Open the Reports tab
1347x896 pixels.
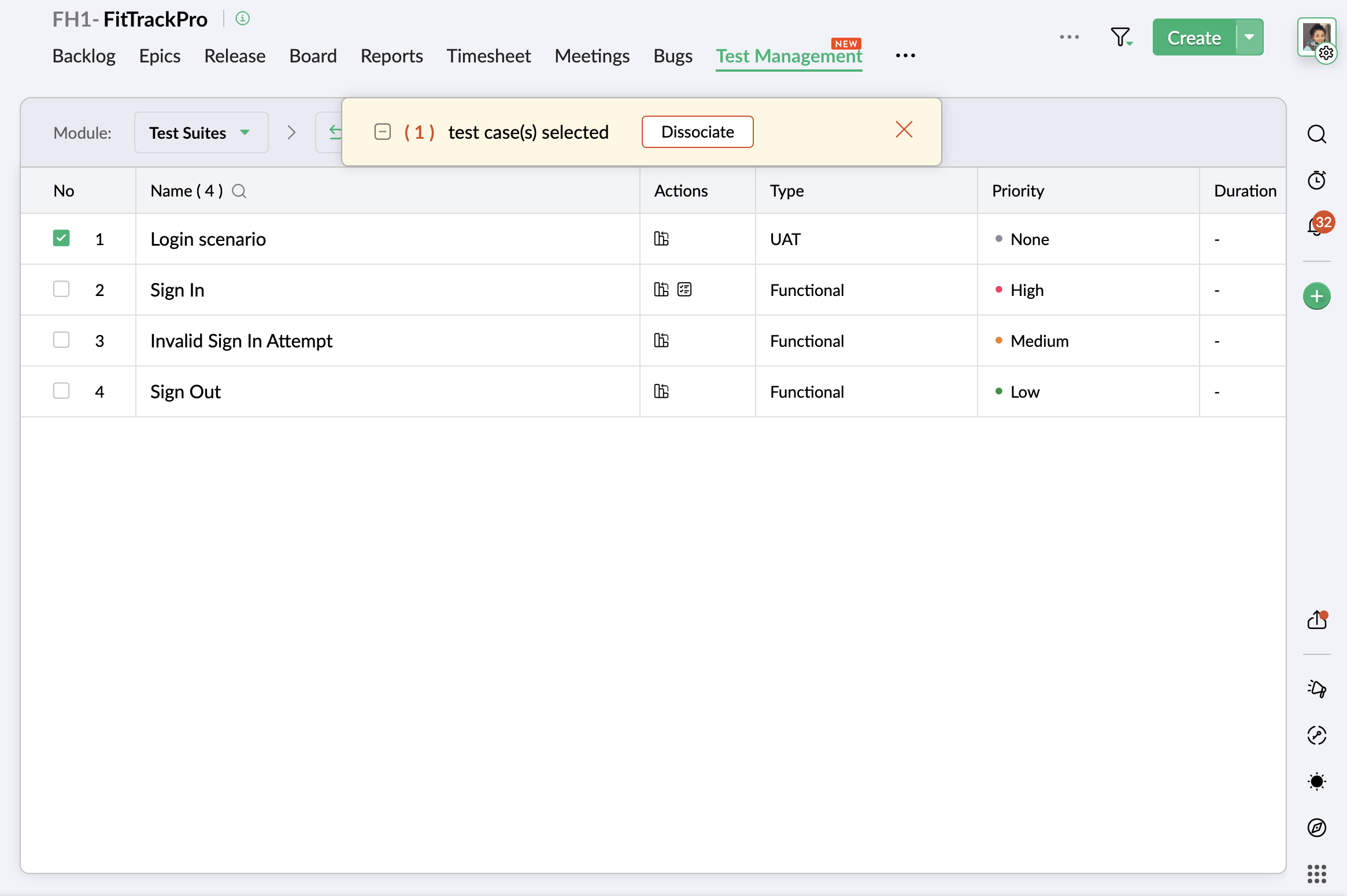point(391,56)
